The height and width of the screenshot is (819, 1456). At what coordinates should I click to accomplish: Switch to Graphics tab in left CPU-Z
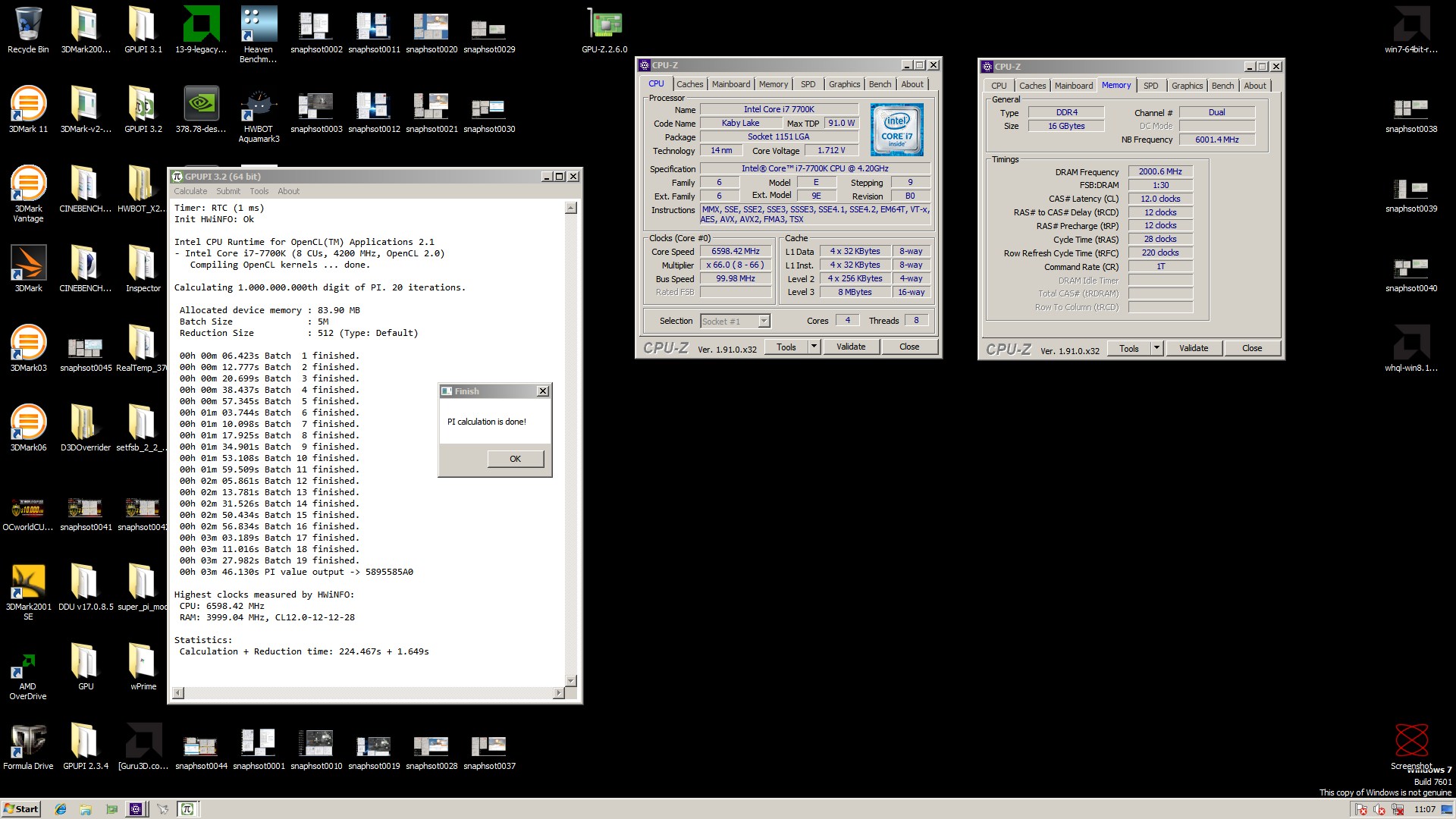844,84
